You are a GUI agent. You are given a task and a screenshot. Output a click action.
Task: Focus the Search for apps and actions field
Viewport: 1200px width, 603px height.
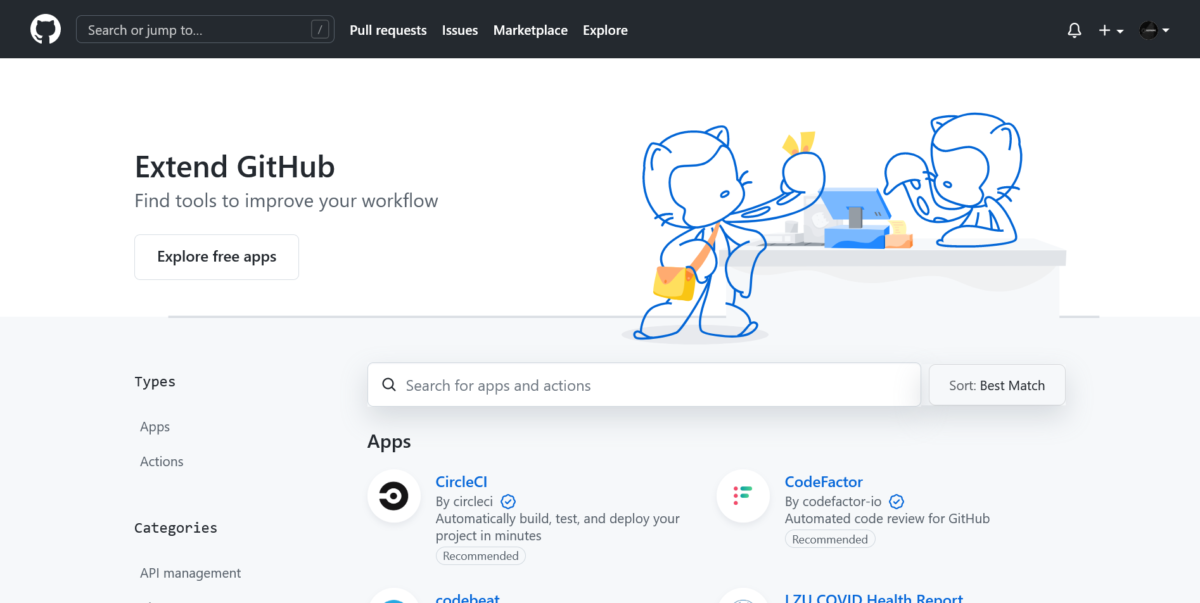644,385
